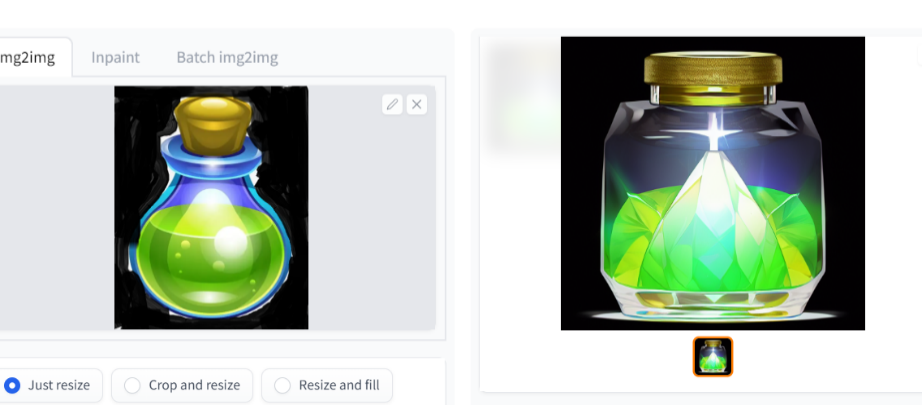Image resolution: width=922 pixels, height=405 pixels.
Task: Remove the uploaded potion image with X
Action: (417, 105)
